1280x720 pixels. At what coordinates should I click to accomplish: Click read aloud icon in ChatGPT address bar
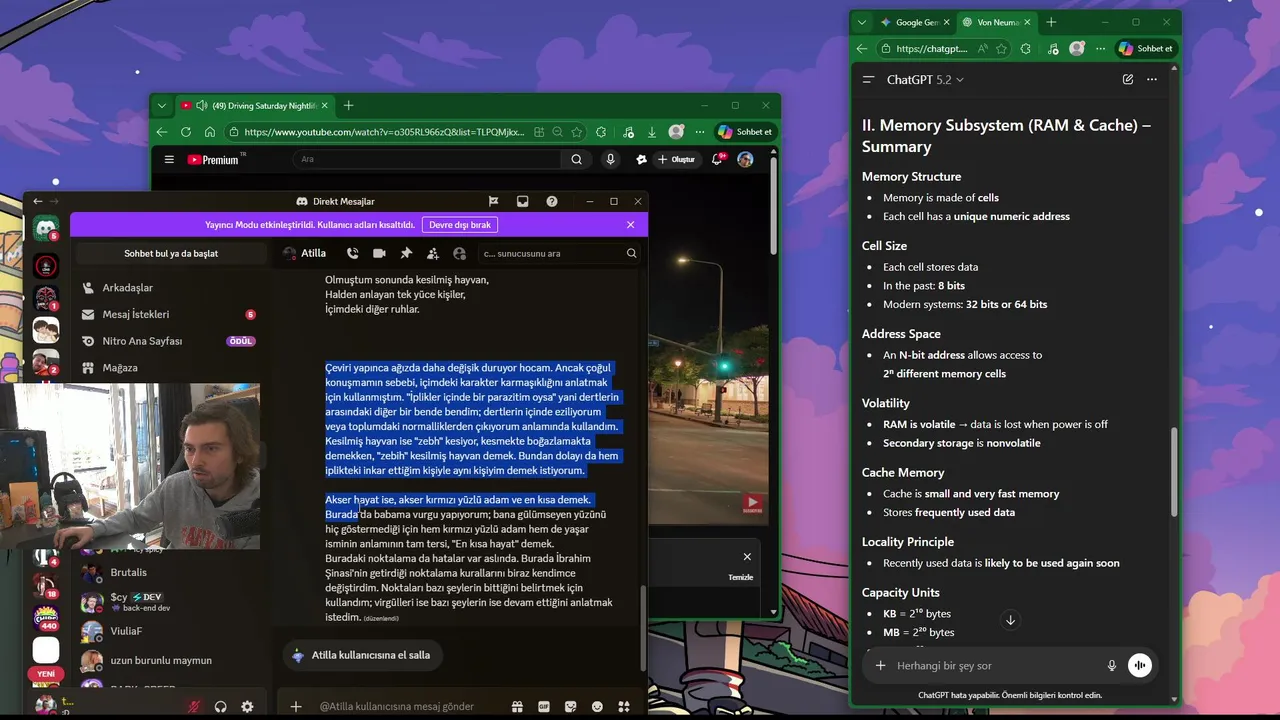[983, 48]
